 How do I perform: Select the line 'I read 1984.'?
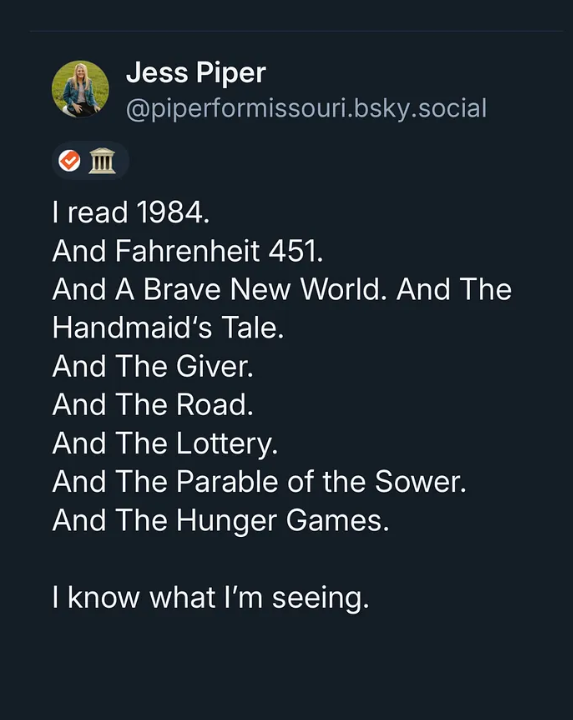pos(131,213)
